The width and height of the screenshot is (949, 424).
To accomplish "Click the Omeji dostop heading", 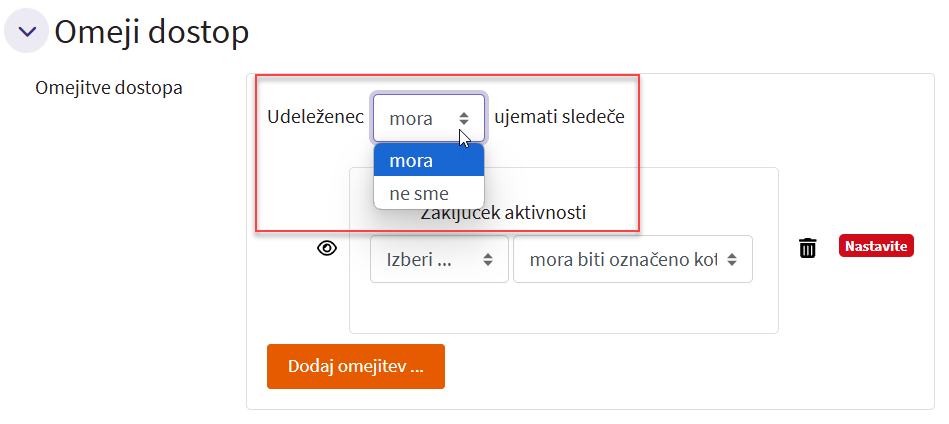I will [x=151, y=32].
